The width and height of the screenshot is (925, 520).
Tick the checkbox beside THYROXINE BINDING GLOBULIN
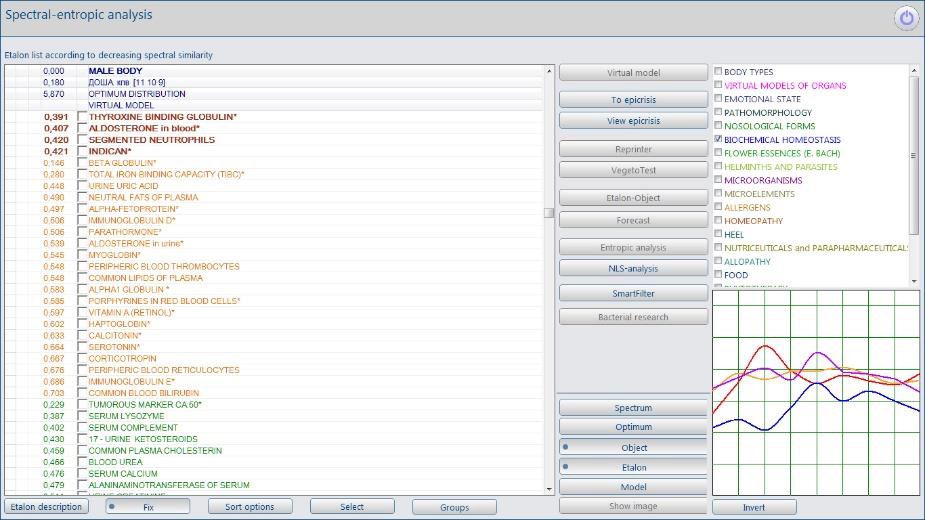click(82, 117)
